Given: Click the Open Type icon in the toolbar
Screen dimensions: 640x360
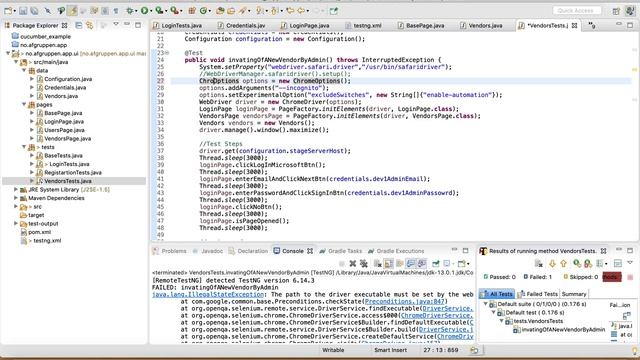Looking at the screenshot, I should 220,11.
